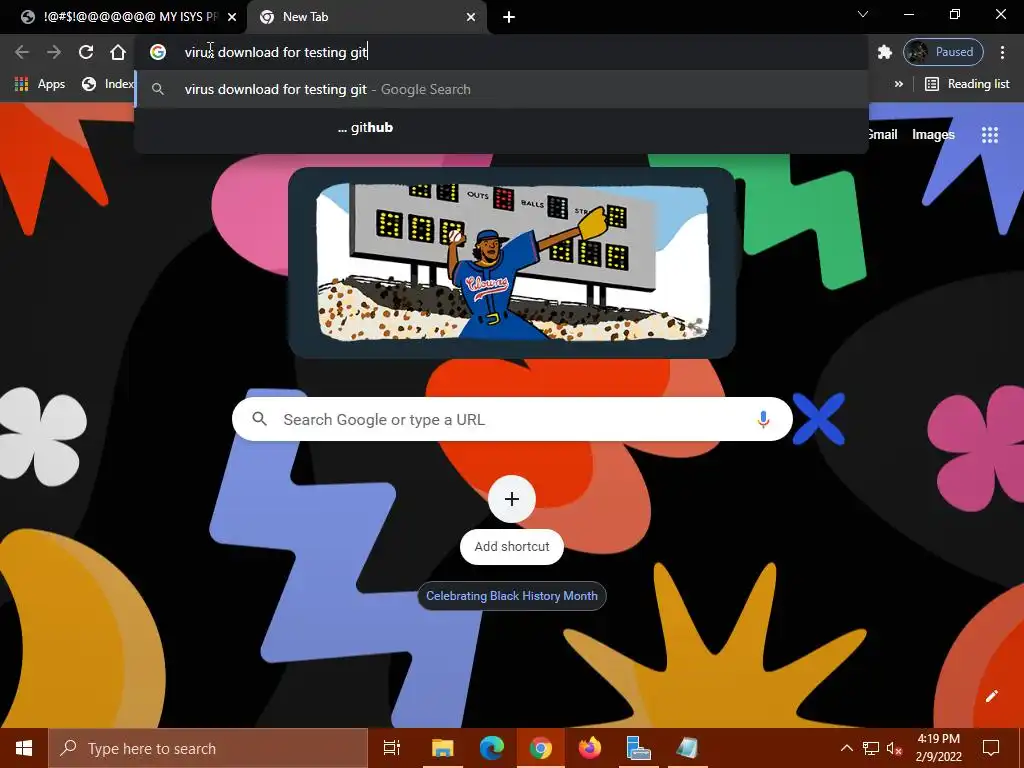Screen dimensions: 1024x768
Task: Go back using the browser back arrow
Action: coord(22,52)
